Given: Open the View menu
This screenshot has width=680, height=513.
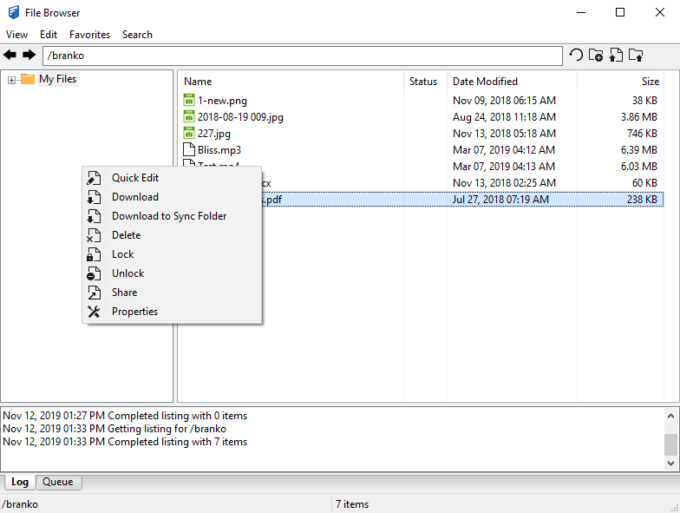Looking at the screenshot, I should pos(17,34).
